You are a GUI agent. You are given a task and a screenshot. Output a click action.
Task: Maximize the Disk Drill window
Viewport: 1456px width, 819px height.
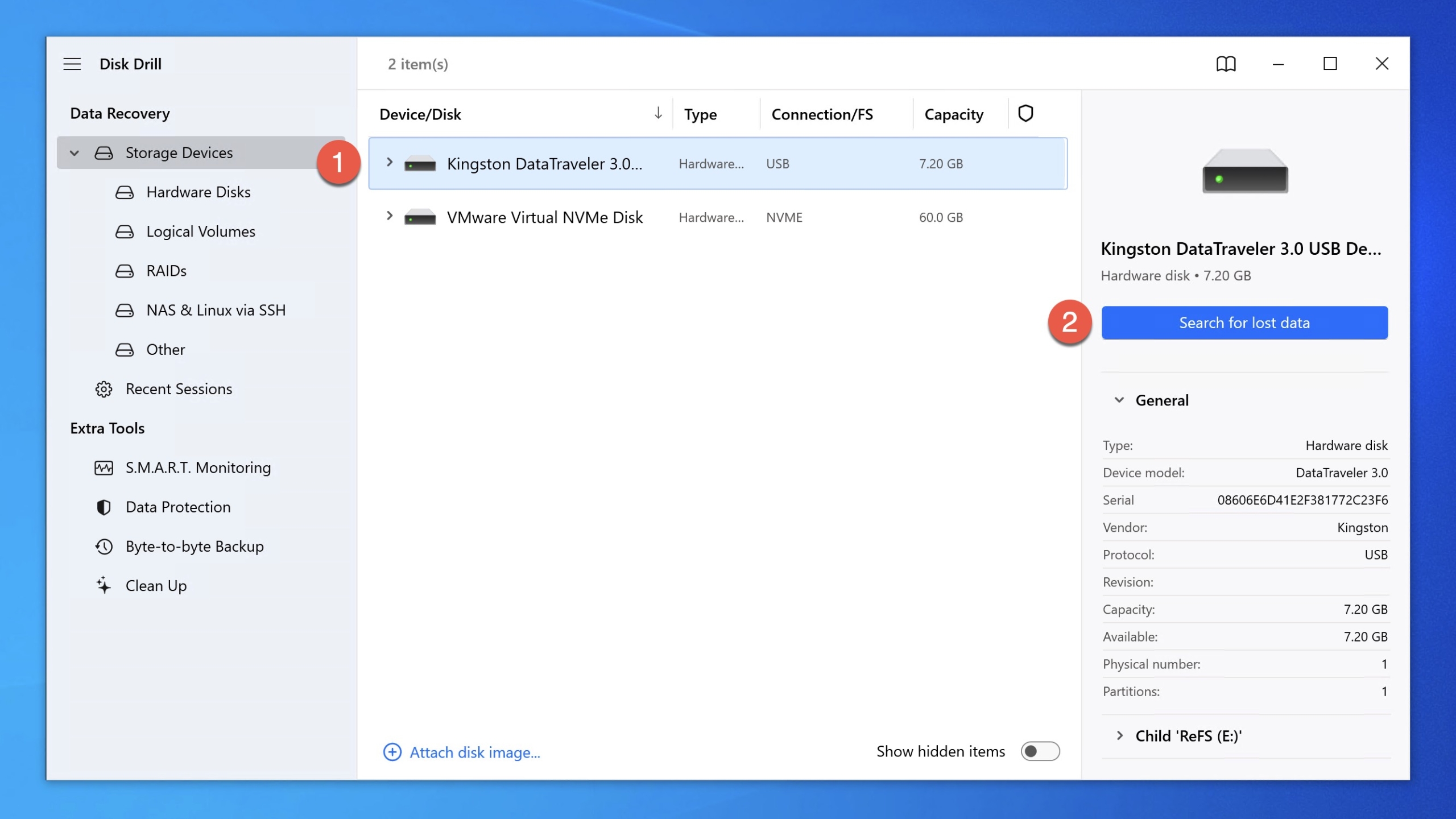[1330, 64]
